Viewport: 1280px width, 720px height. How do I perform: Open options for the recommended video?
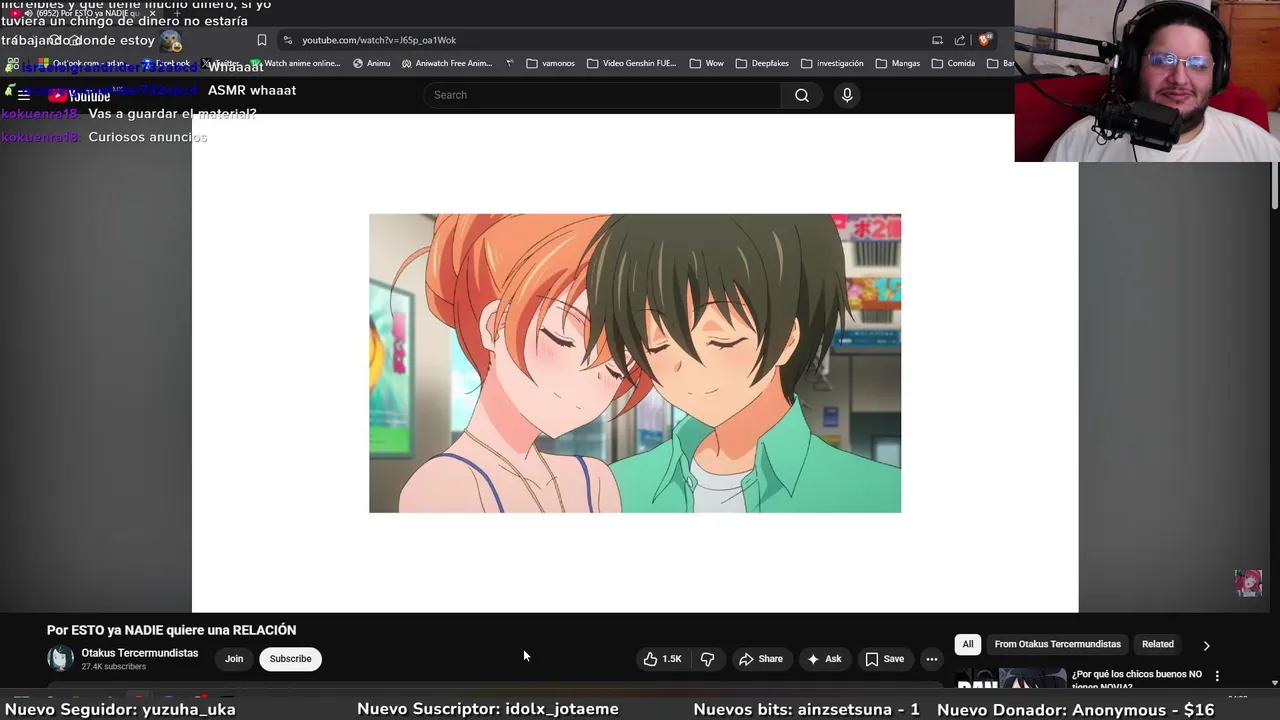tap(1217, 676)
